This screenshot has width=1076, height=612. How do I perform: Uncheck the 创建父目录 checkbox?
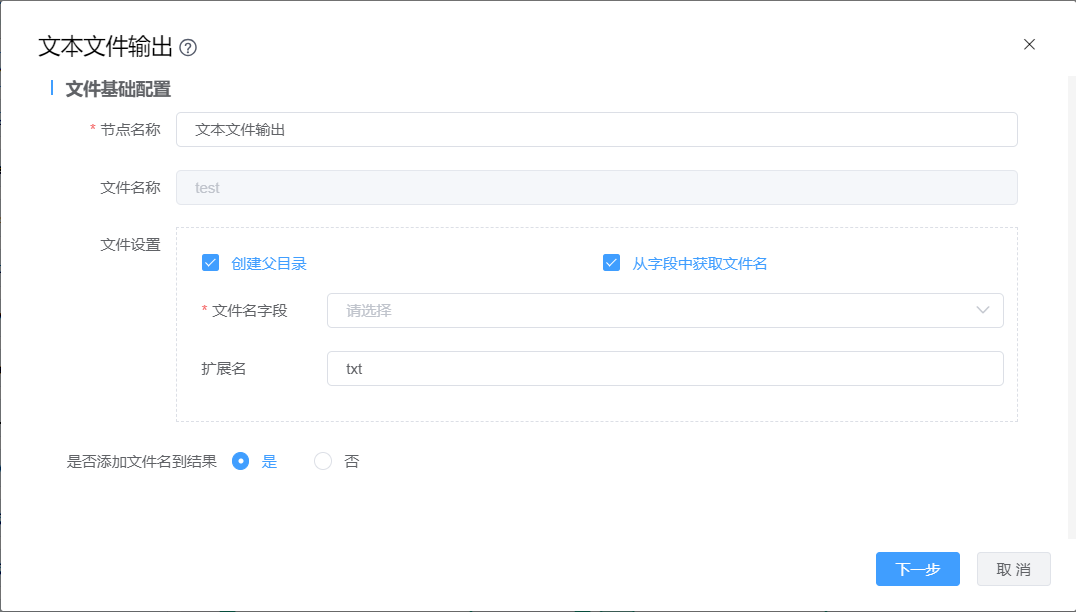(210, 263)
